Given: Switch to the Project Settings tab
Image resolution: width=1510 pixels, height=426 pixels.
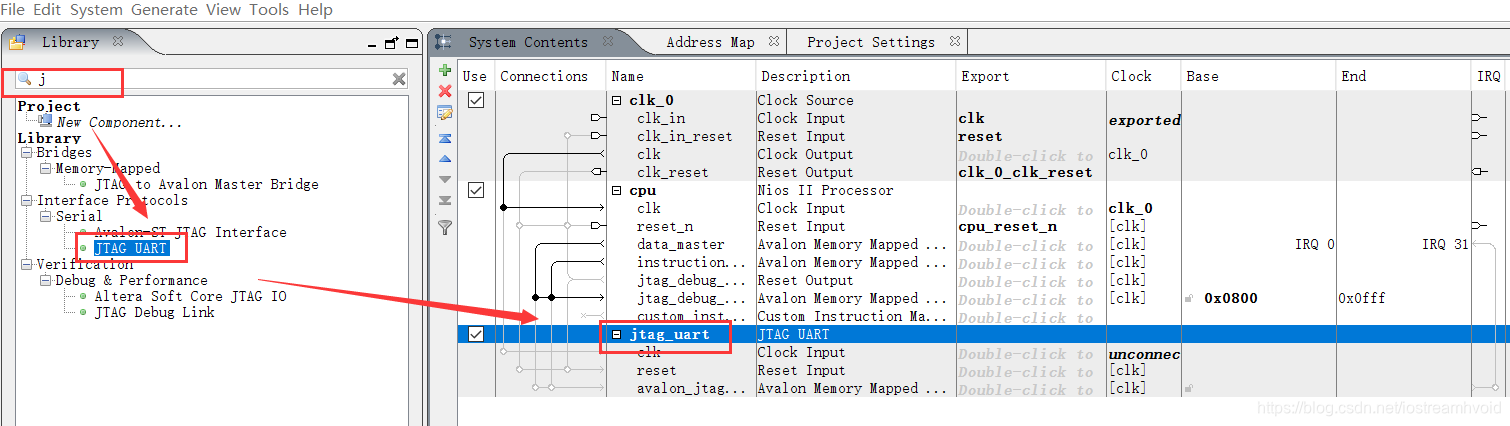Looking at the screenshot, I should [x=871, y=42].
